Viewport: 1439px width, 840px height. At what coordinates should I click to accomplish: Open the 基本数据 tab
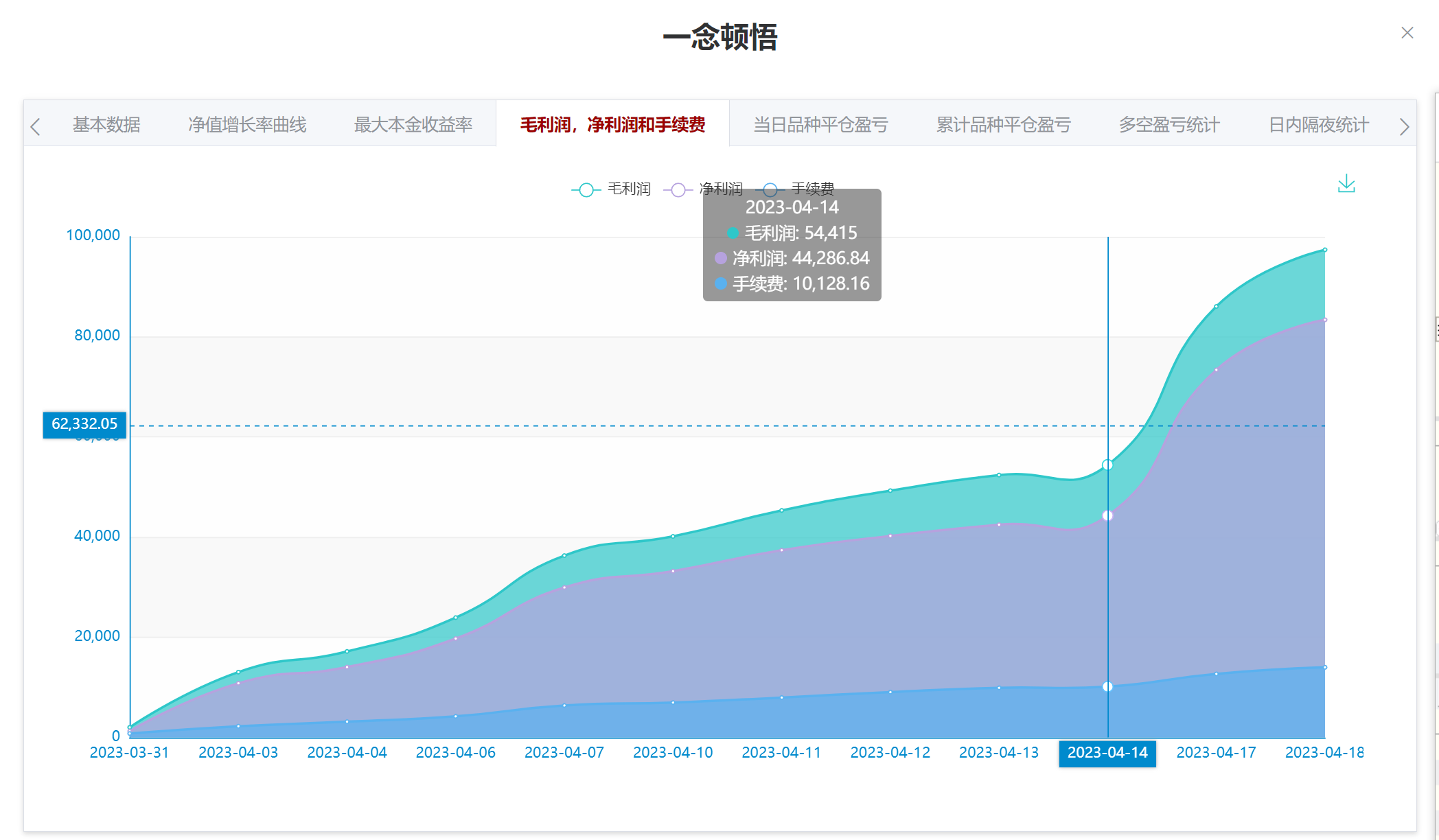[106, 125]
